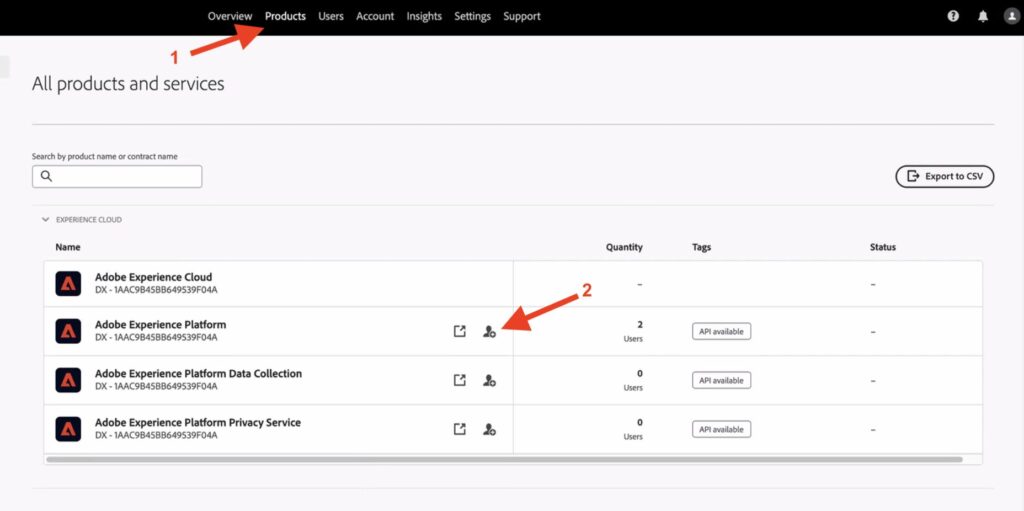Open the Settings tab

click(x=472, y=16)
